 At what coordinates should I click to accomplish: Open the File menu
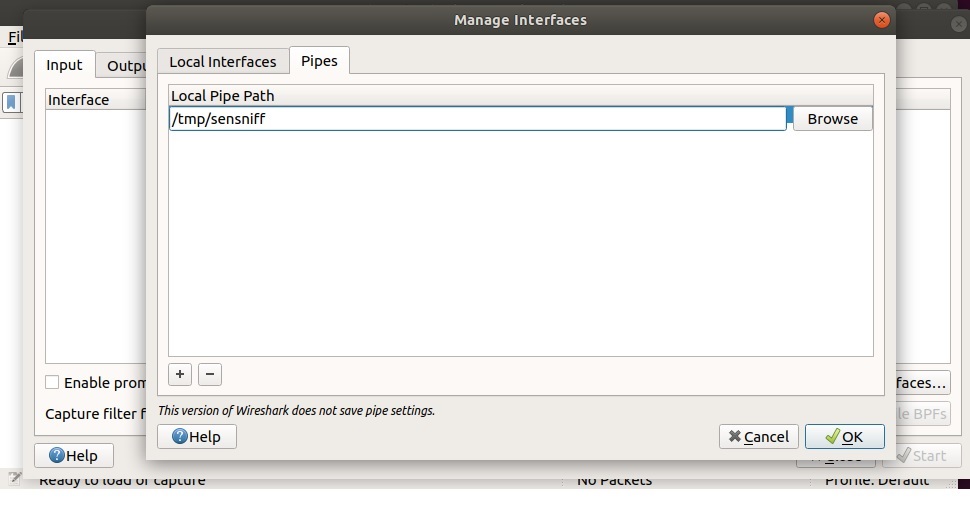(13, 37)
